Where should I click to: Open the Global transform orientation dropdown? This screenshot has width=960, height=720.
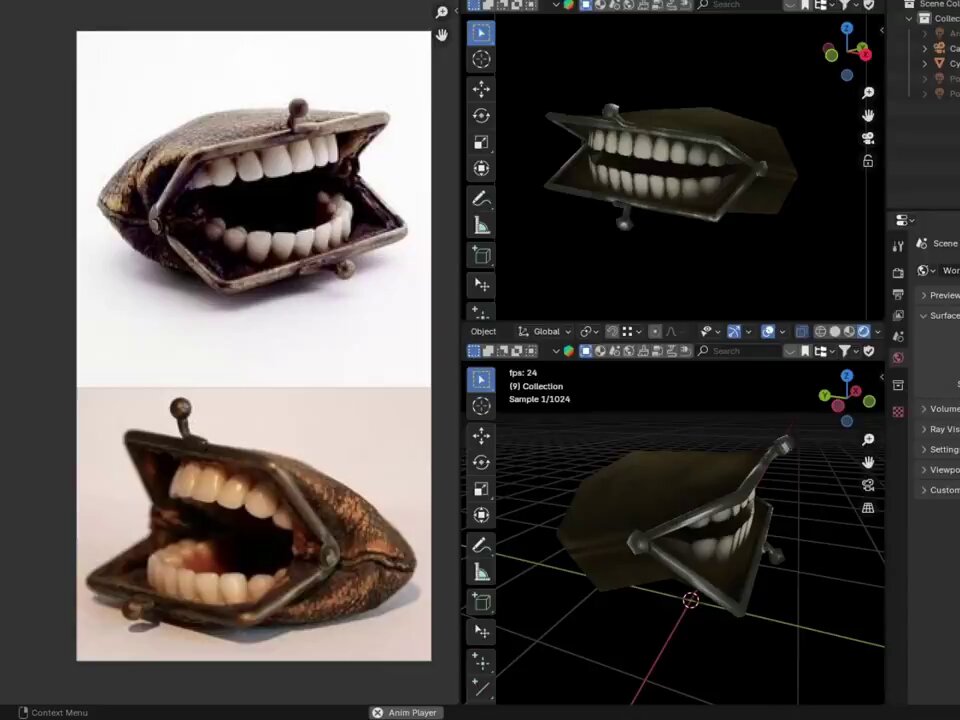pyautogui.click(x=544, y=331)
